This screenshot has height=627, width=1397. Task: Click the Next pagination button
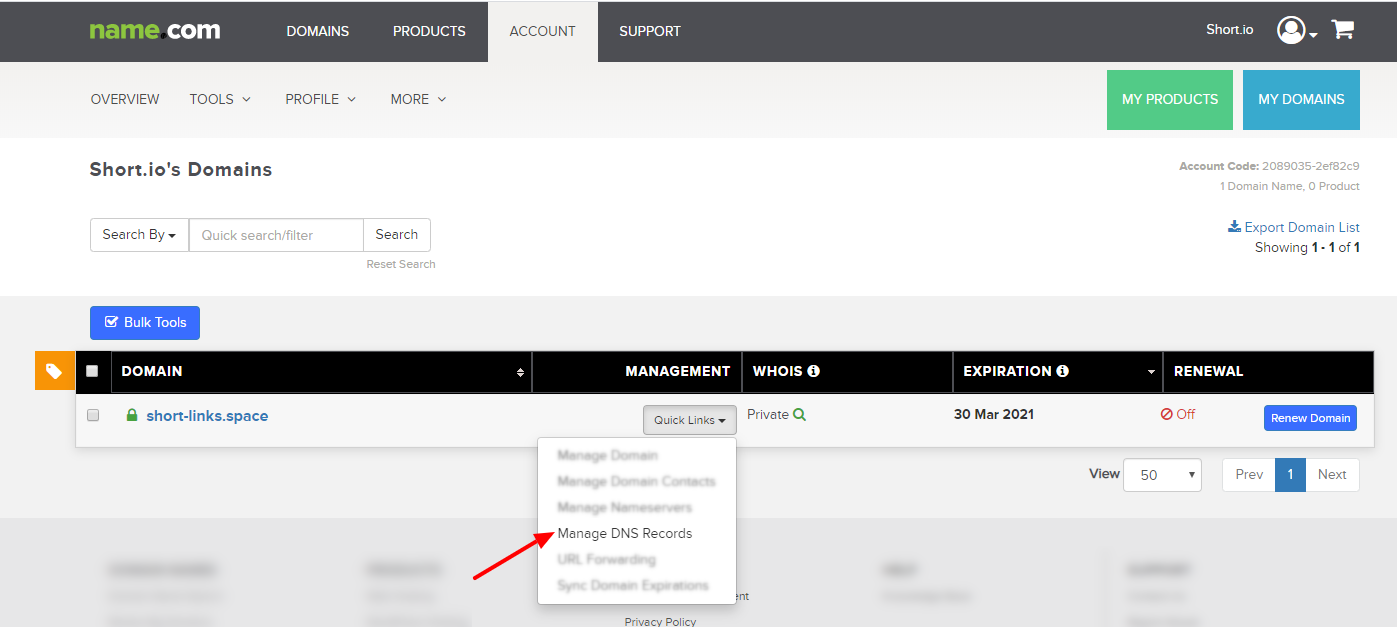[1332, 475]
